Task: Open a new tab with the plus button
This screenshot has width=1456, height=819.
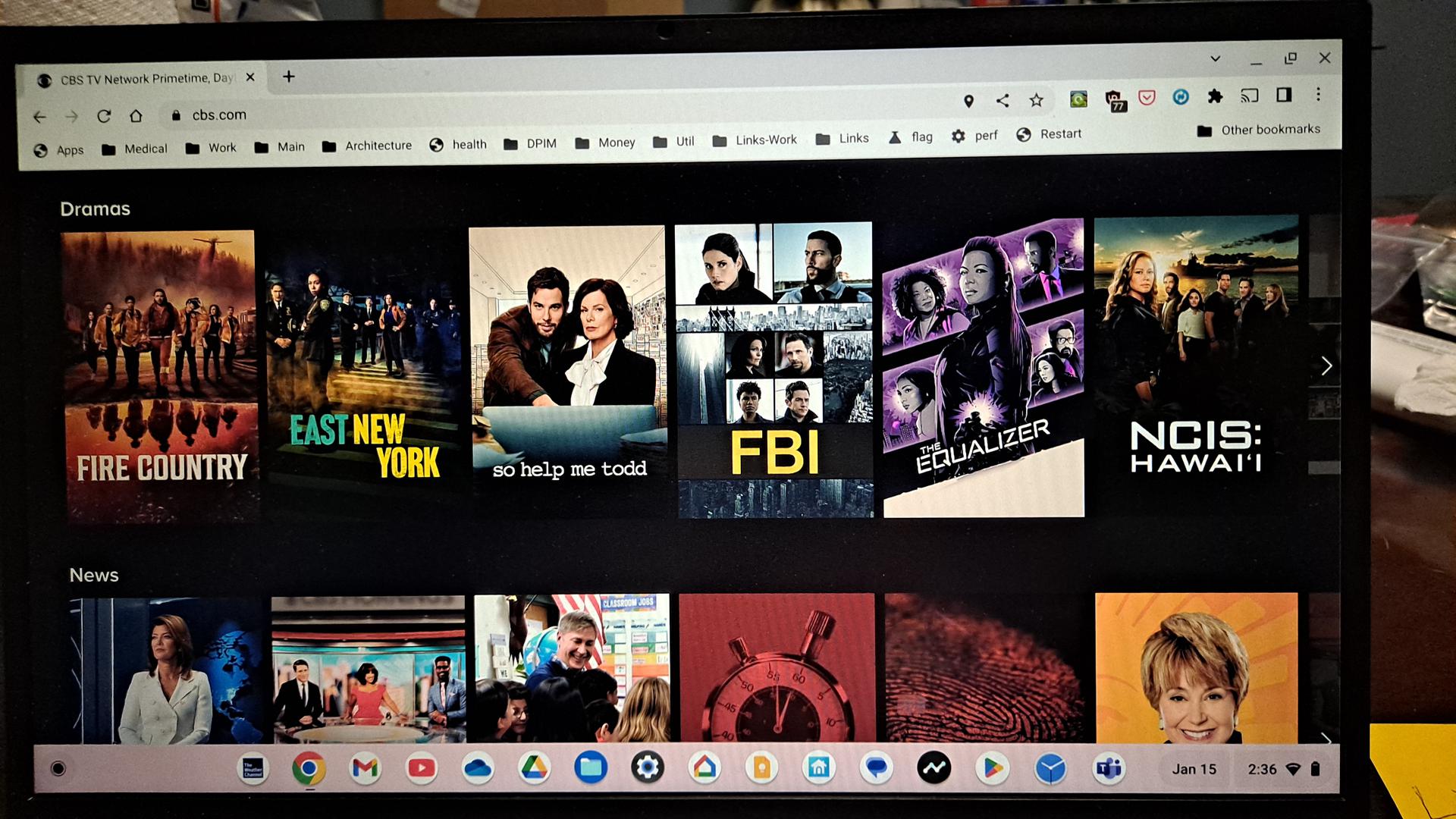Action: click(288, 77)
